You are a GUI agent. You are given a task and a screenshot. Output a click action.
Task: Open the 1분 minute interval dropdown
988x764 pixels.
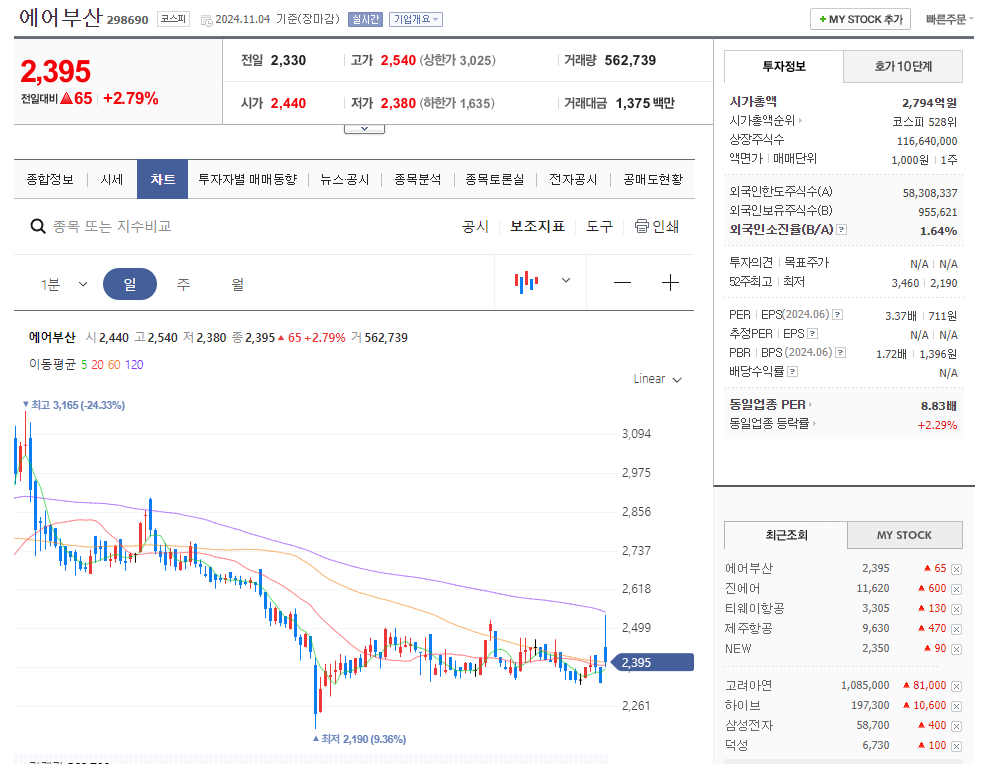point(64,284)
